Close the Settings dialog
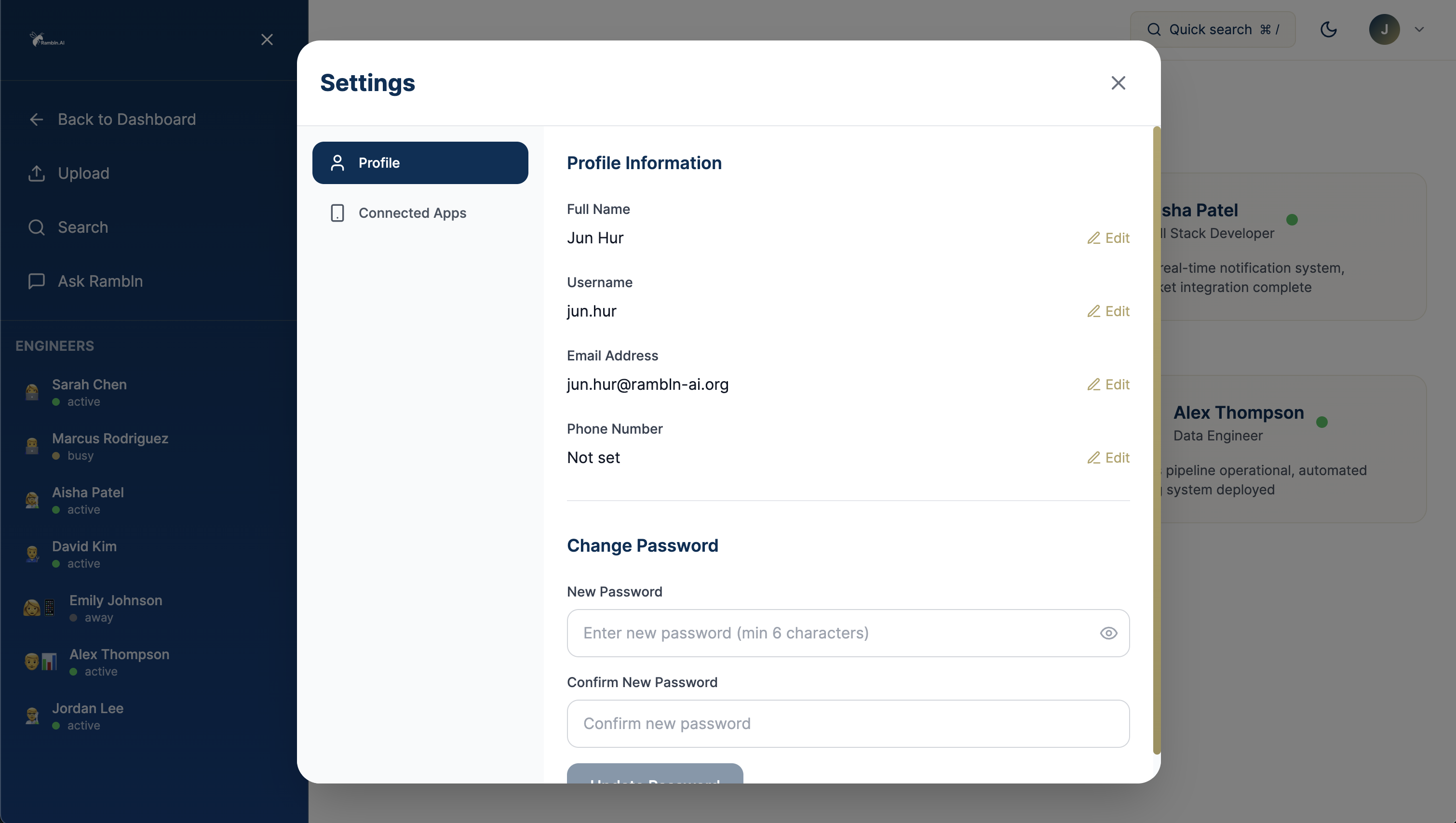The height and width of the screenshot is (823, 1456). [x=1118, y=83]
